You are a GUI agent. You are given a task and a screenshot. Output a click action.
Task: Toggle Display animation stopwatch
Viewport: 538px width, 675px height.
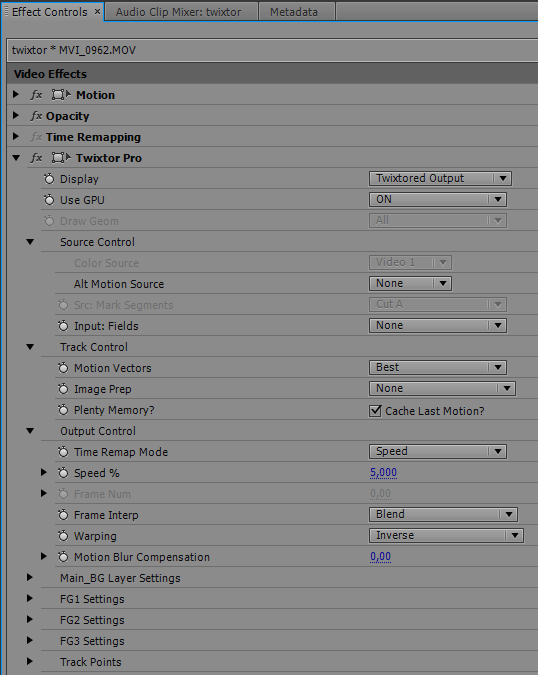49,179
